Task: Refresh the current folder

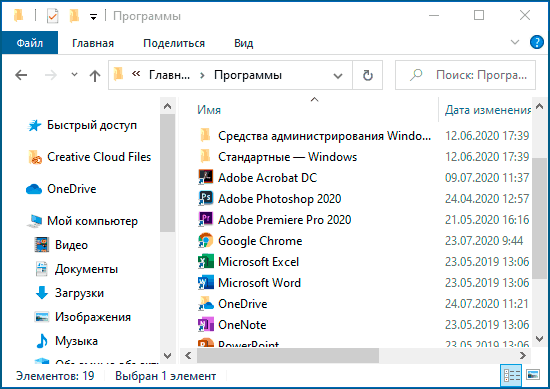Action: tap(367, 75)
